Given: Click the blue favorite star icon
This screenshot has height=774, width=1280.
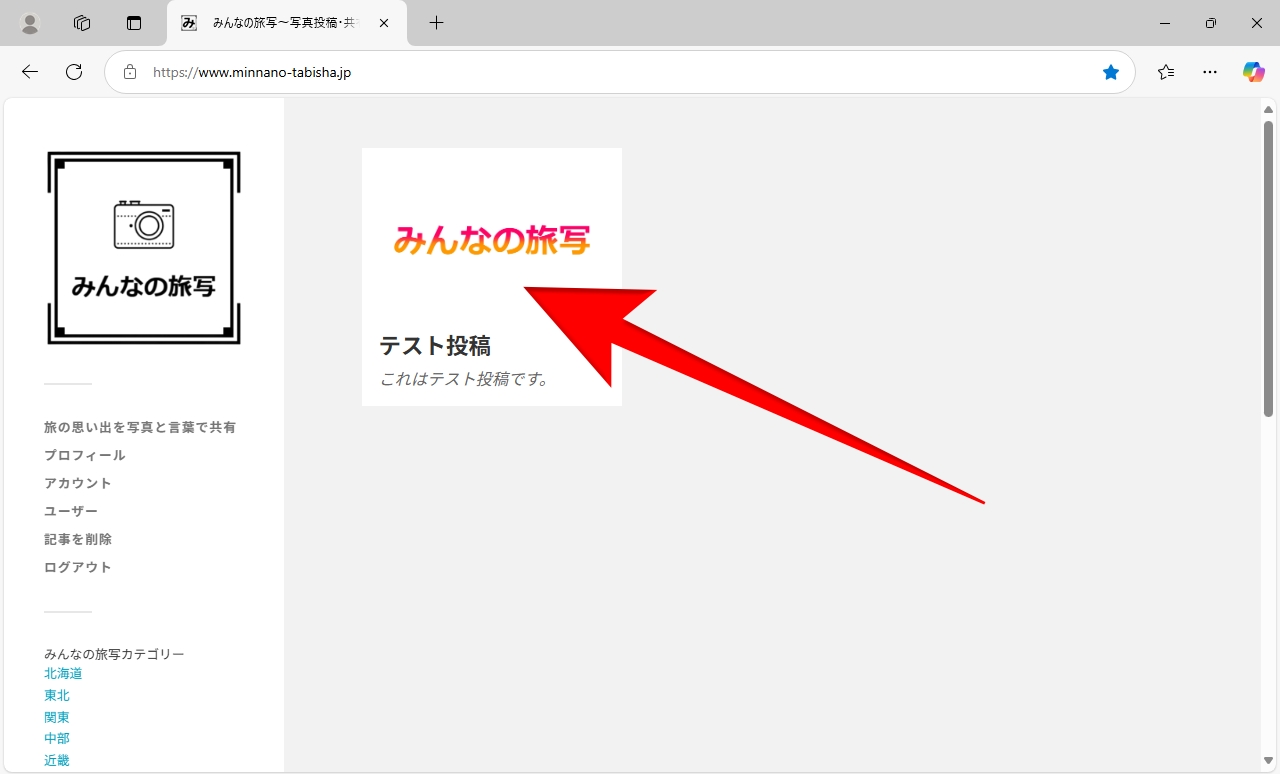Looking at the screenshot, I should coord(1110,72).
